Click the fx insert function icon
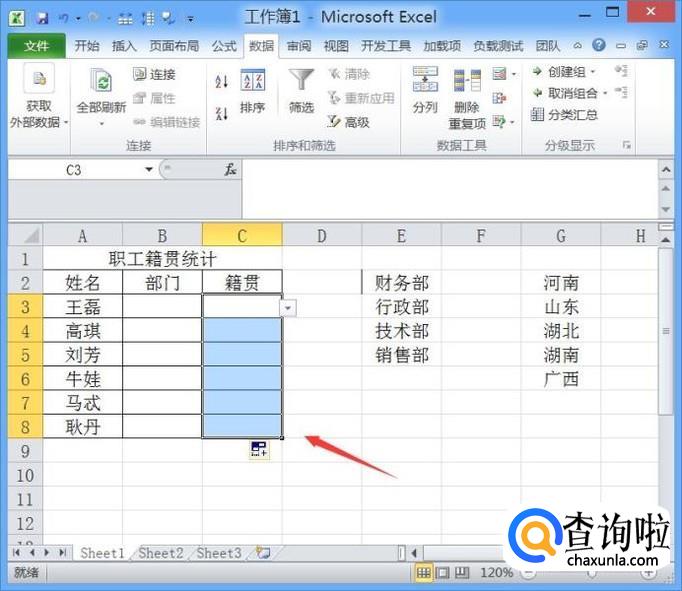 point(230,170)
